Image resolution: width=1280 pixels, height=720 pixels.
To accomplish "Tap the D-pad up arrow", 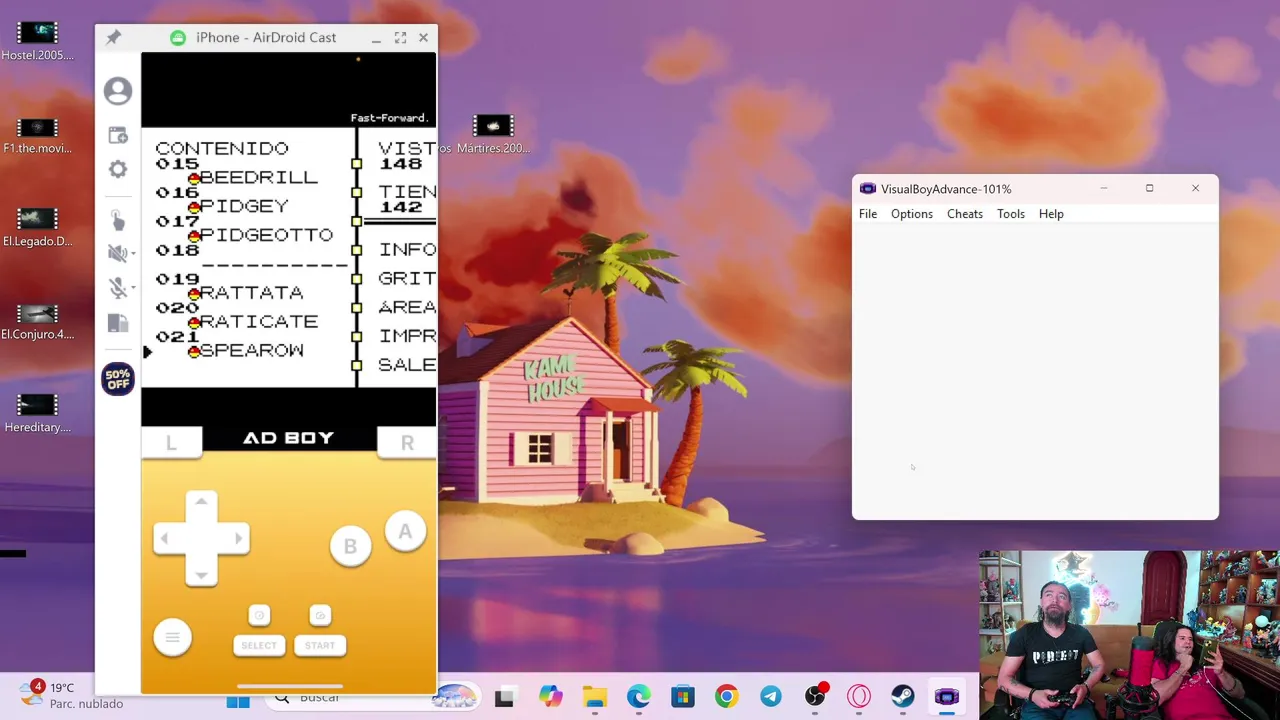I will coord(201,502).
